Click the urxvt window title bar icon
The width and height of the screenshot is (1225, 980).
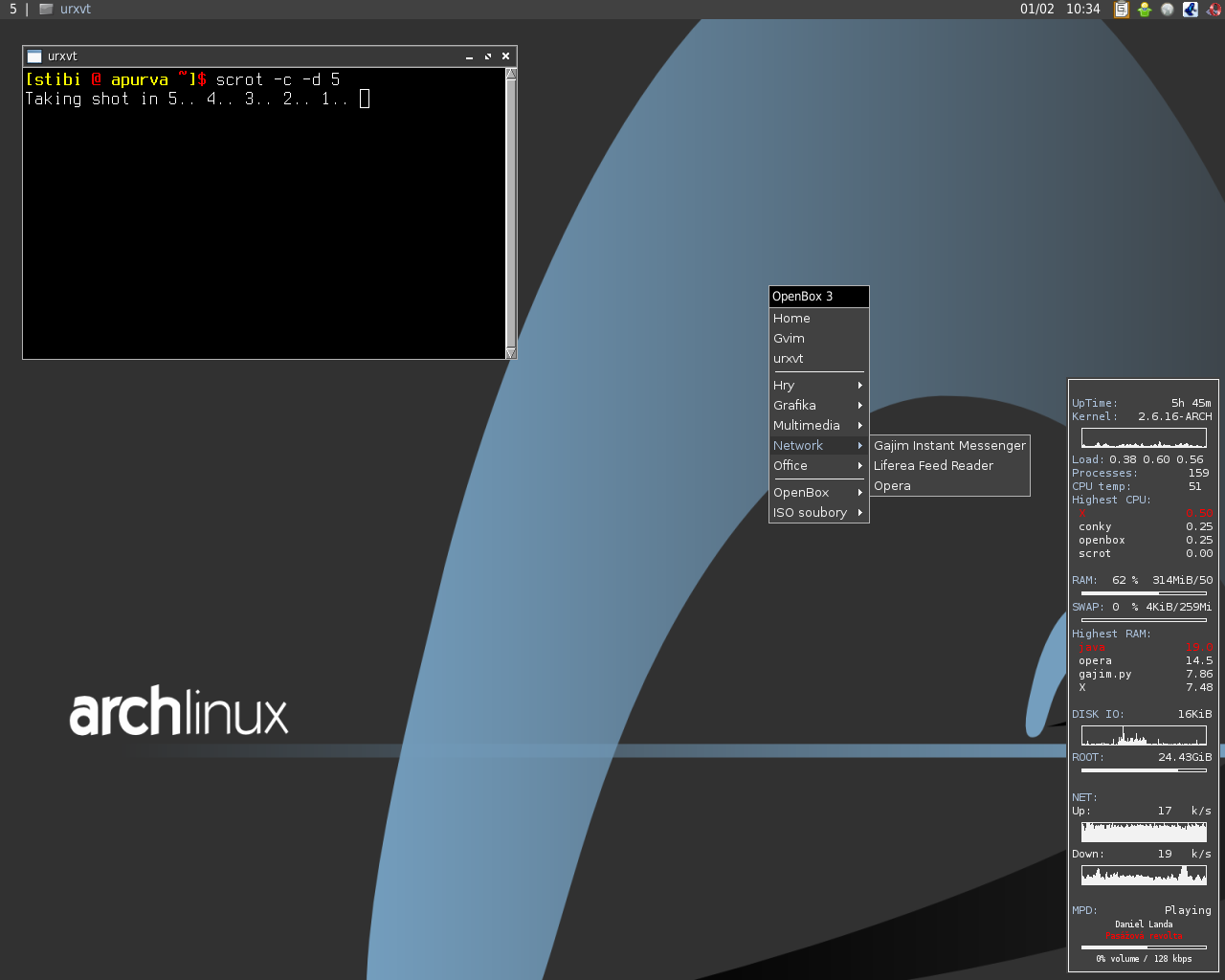pos(34,56)
